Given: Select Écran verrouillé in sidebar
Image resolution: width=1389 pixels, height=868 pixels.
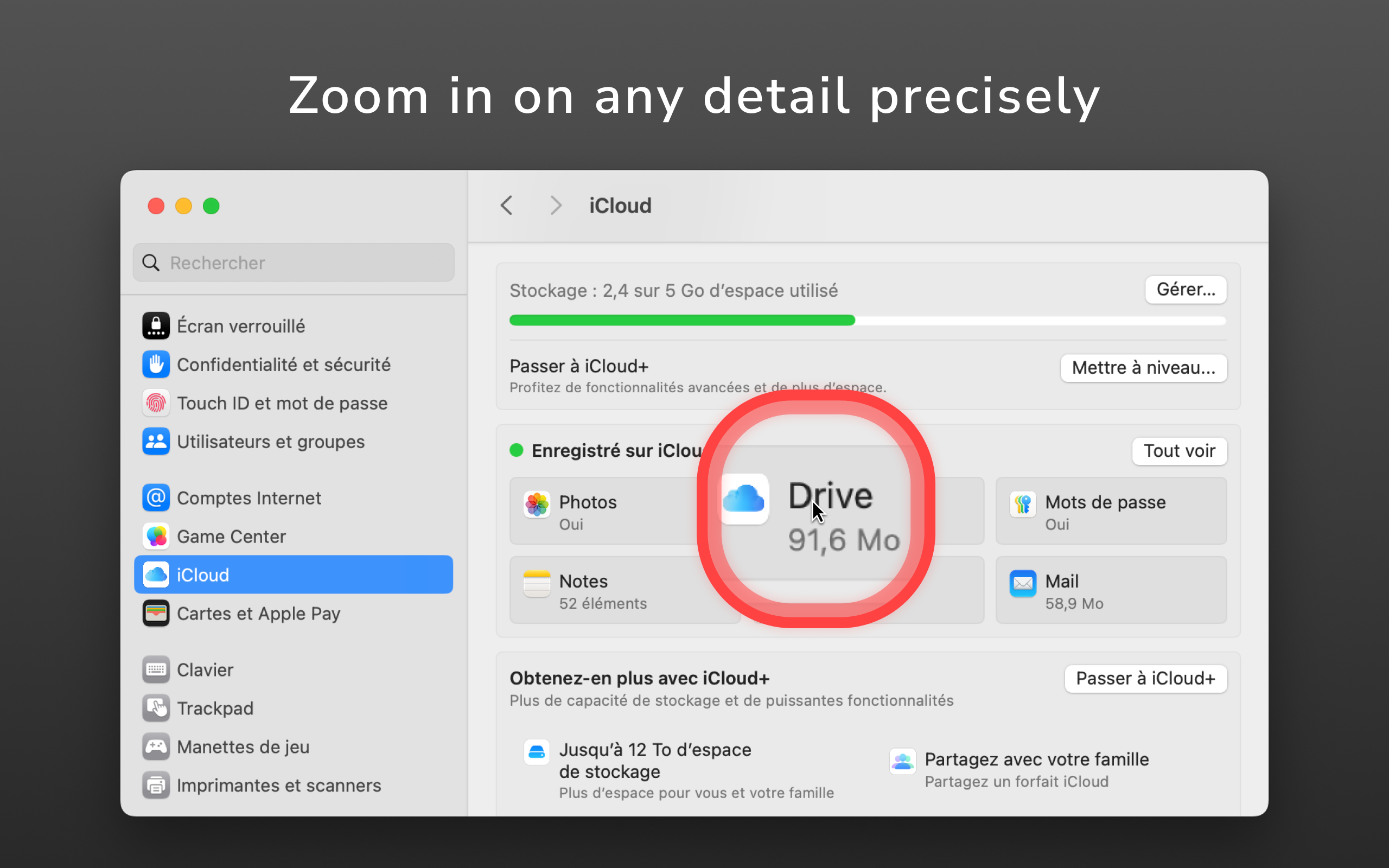Looking at the screenshot, I should pos(294,326).
